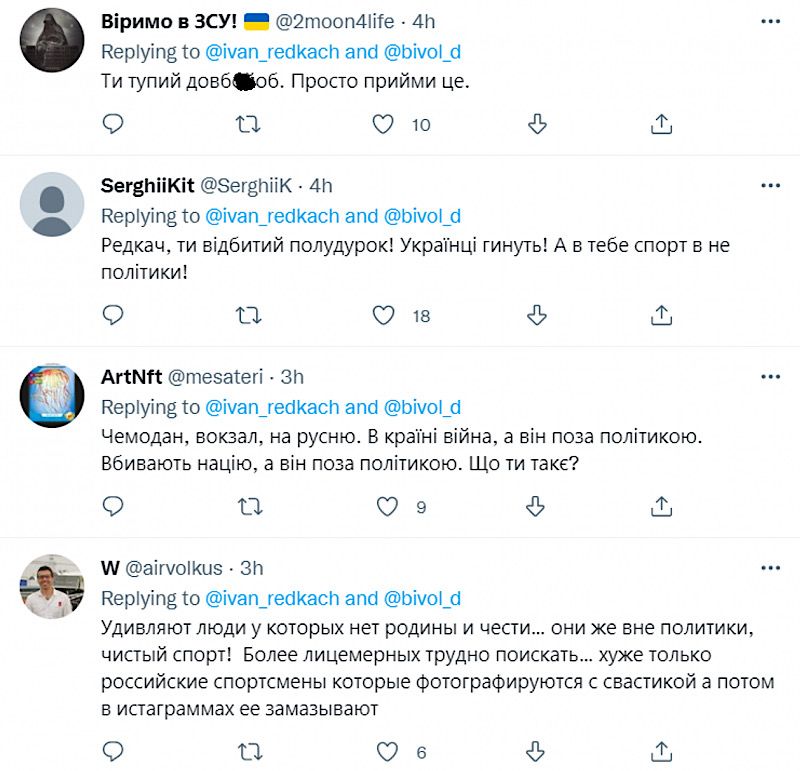Reply to the 2moon4life tweet
The width and height of the screenshot is (800, 771).
tap(113, 124)
